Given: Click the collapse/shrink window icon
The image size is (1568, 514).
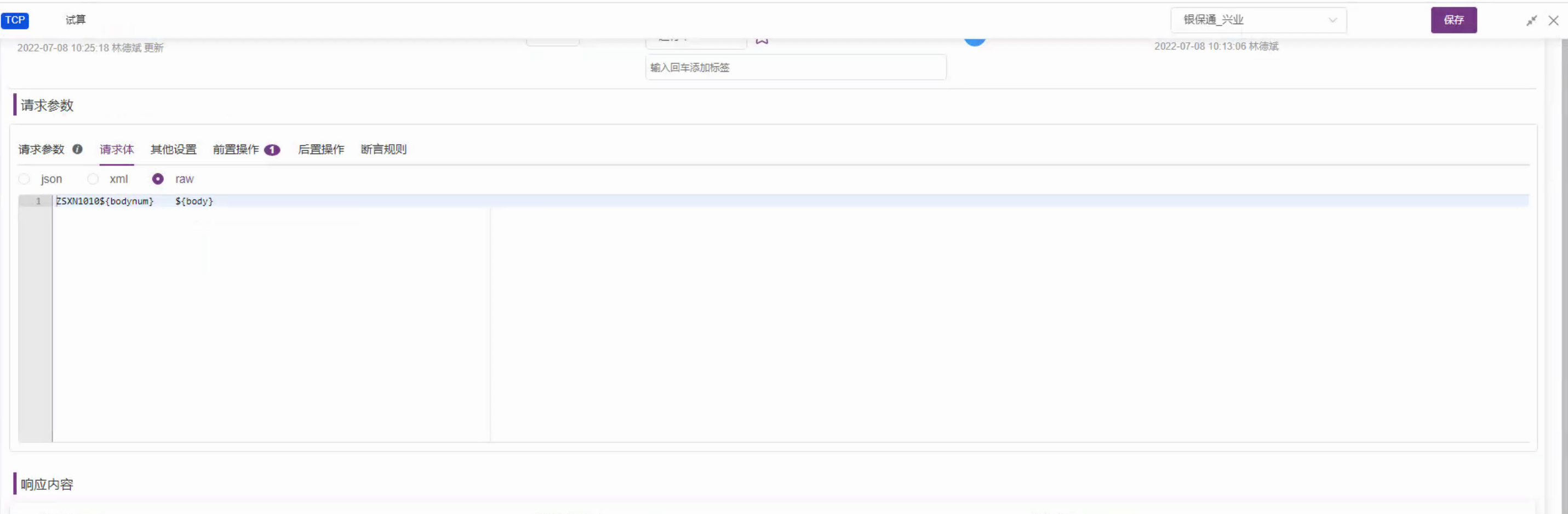Looking at the screenshot, I should [1531, 21].
